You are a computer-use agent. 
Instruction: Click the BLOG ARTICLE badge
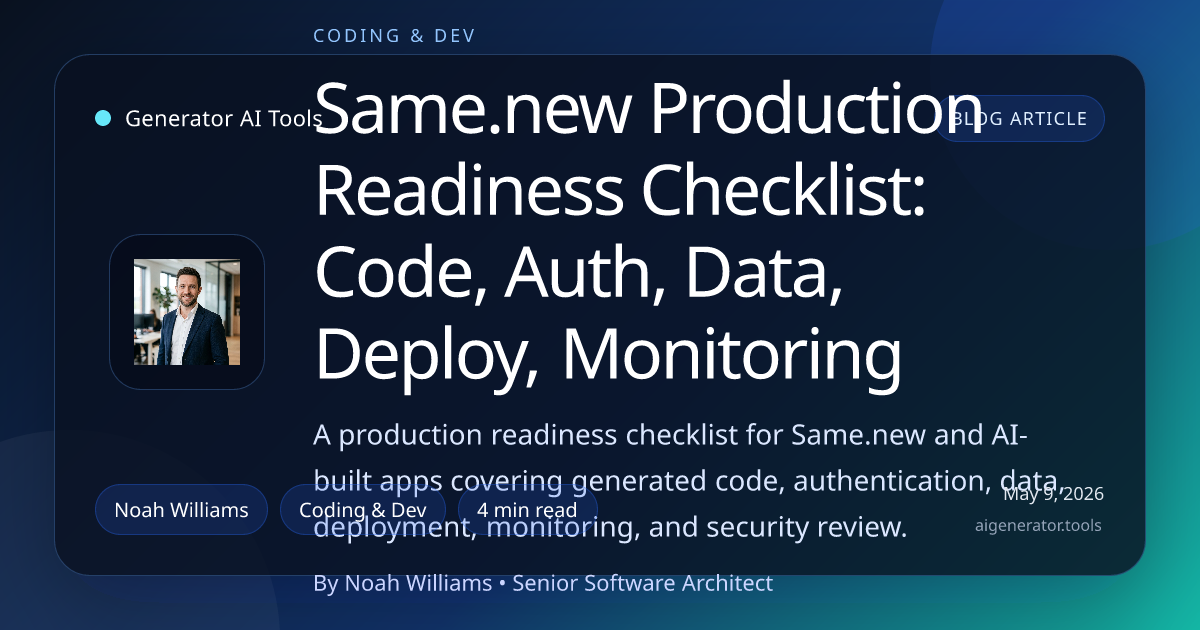tap(1019, 119)
